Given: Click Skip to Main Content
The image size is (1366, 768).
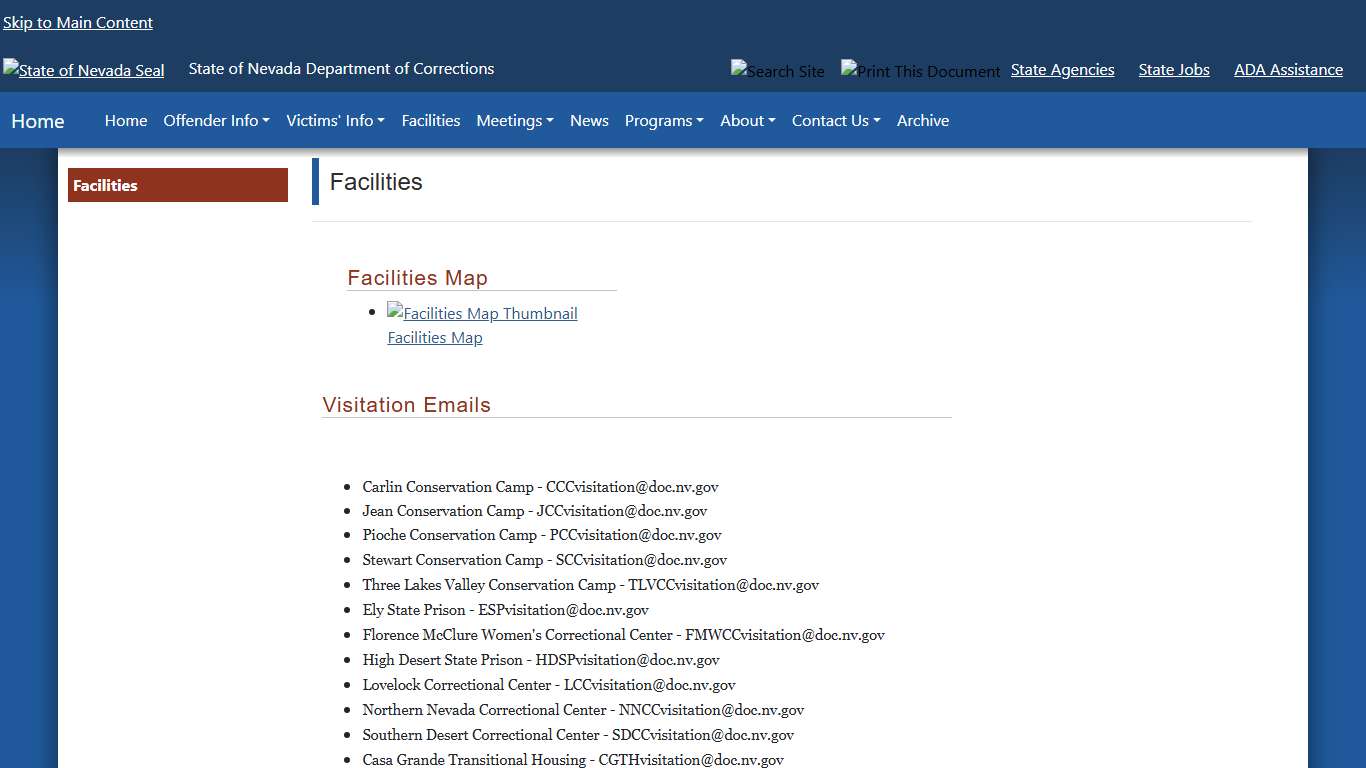Looking at the screenshot, I should pyautogui.click(x=78, y=22).
